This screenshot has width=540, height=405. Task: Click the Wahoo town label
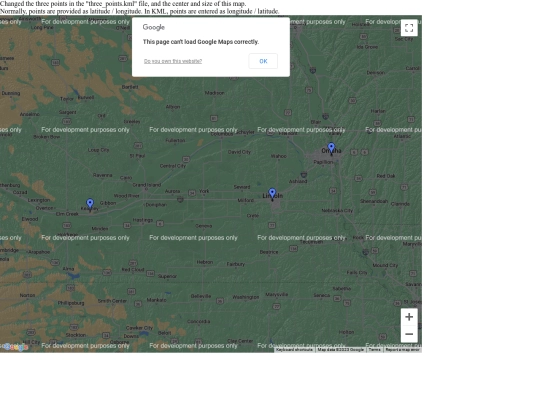278,156
